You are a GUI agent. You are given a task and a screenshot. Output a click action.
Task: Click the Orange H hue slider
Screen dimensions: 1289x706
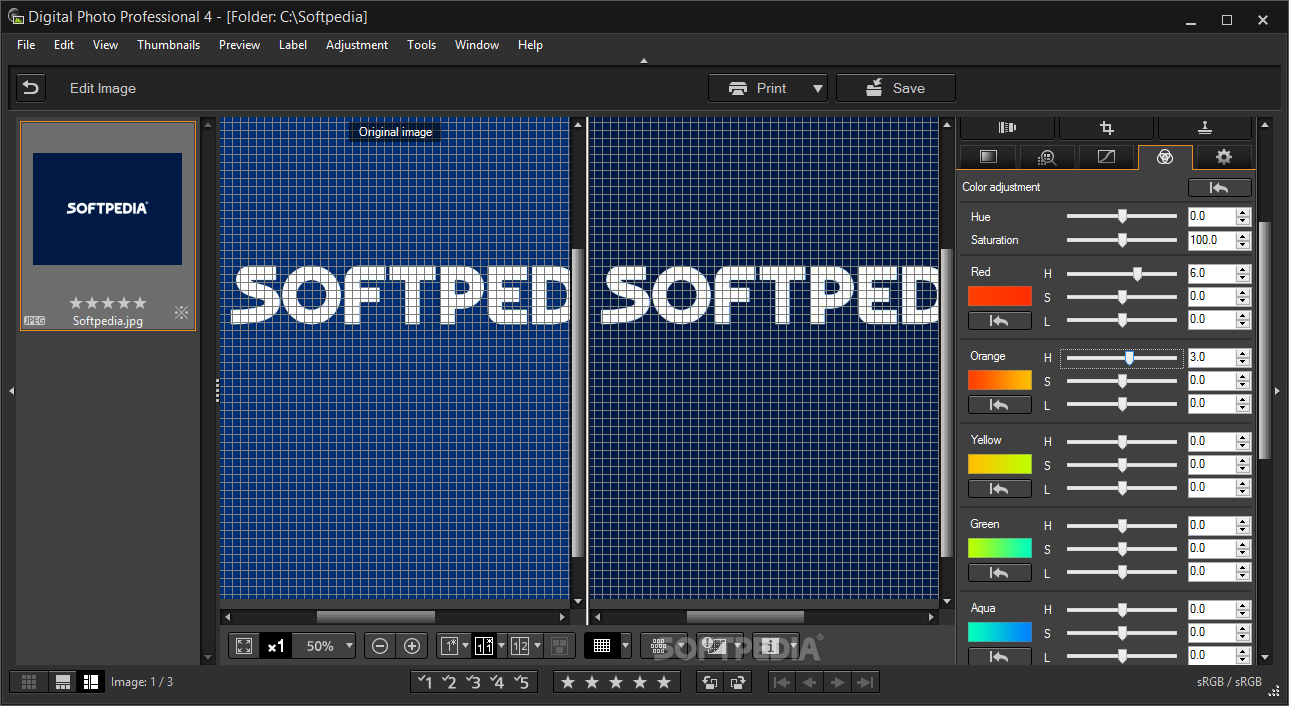pyautogui.click(x=1122, y=357)
